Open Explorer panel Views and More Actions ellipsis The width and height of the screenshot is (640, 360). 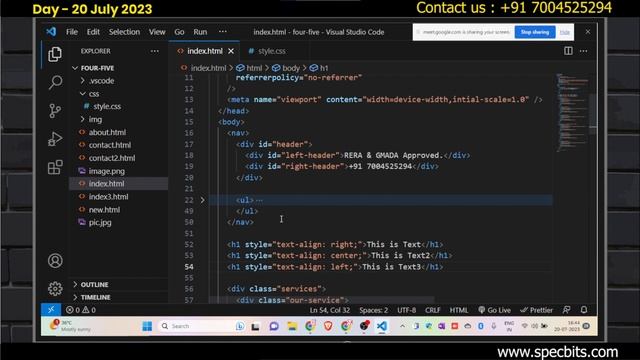155,51
